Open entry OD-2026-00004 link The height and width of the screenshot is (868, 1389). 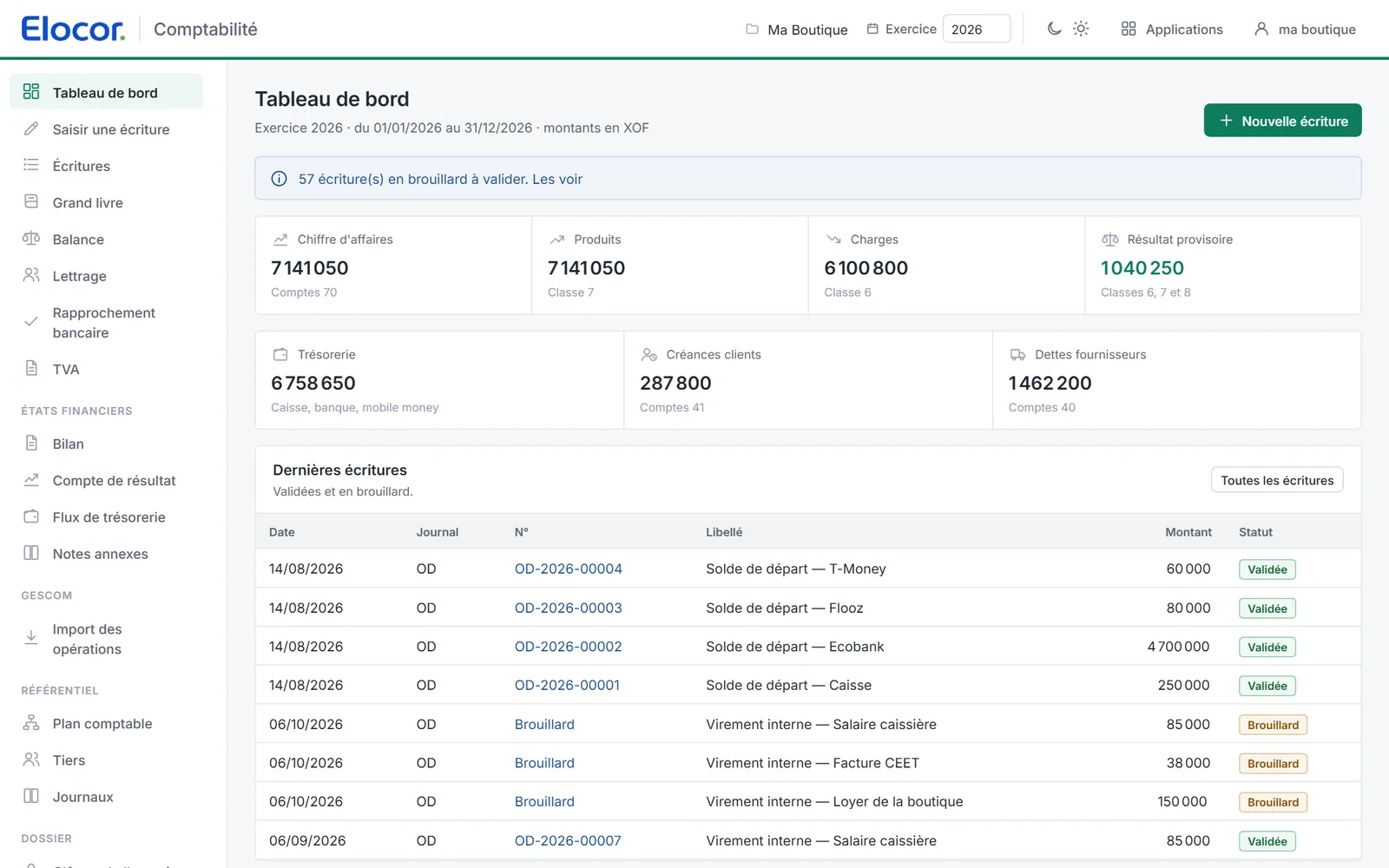coord(569,569)
